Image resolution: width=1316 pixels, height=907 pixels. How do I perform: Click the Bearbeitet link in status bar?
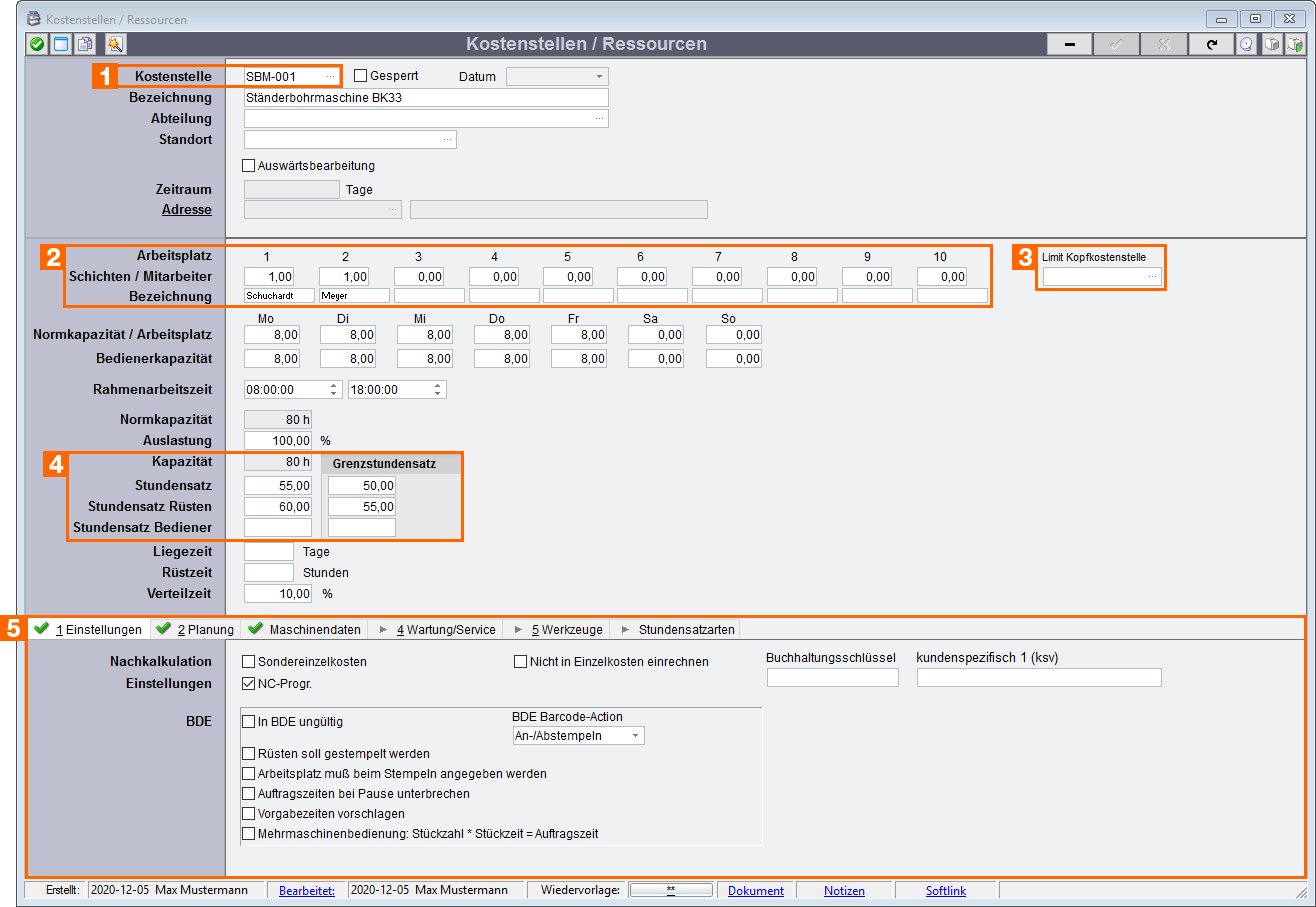307,890
